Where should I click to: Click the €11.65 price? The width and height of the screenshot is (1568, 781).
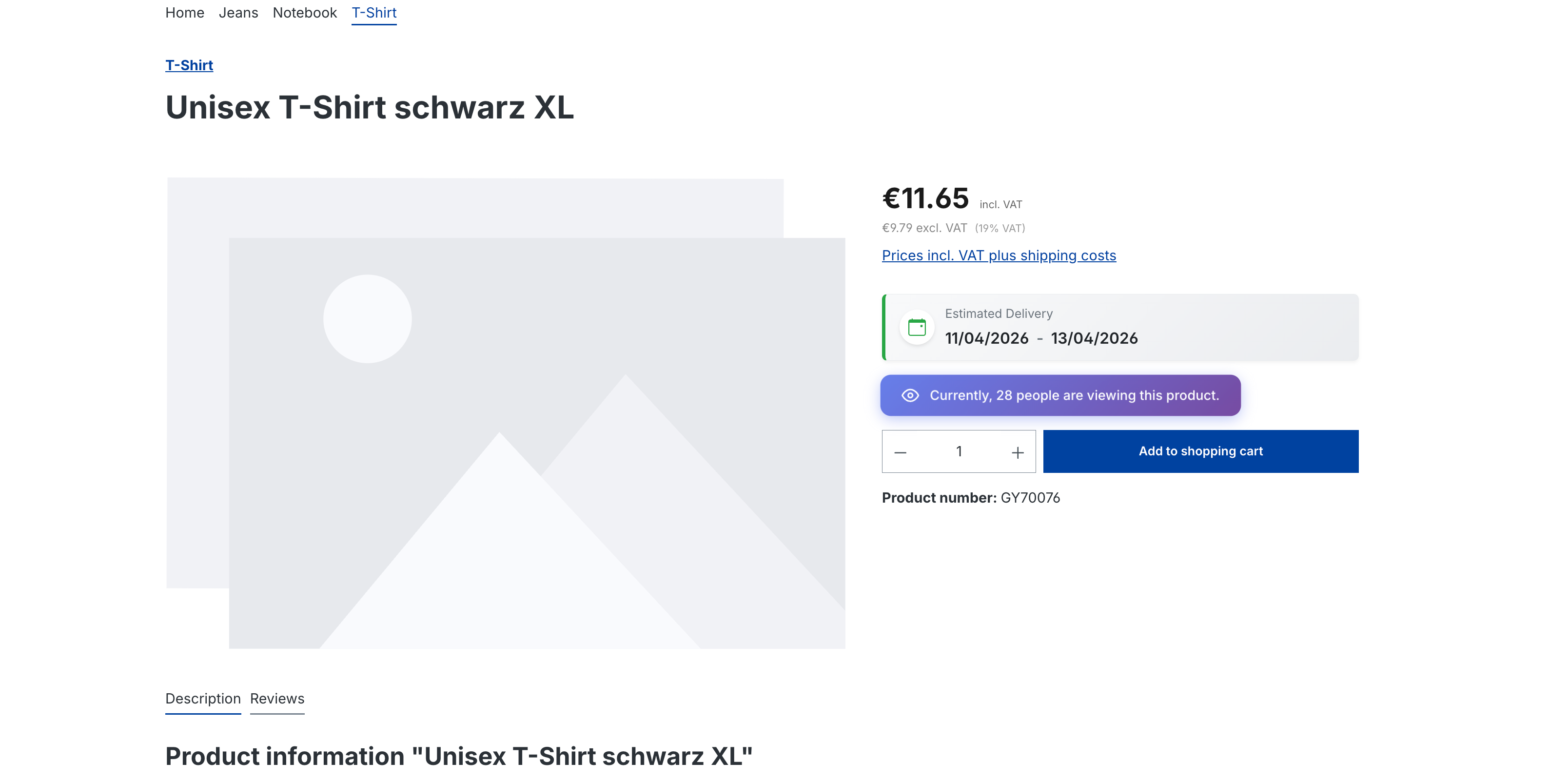[925, 198]
